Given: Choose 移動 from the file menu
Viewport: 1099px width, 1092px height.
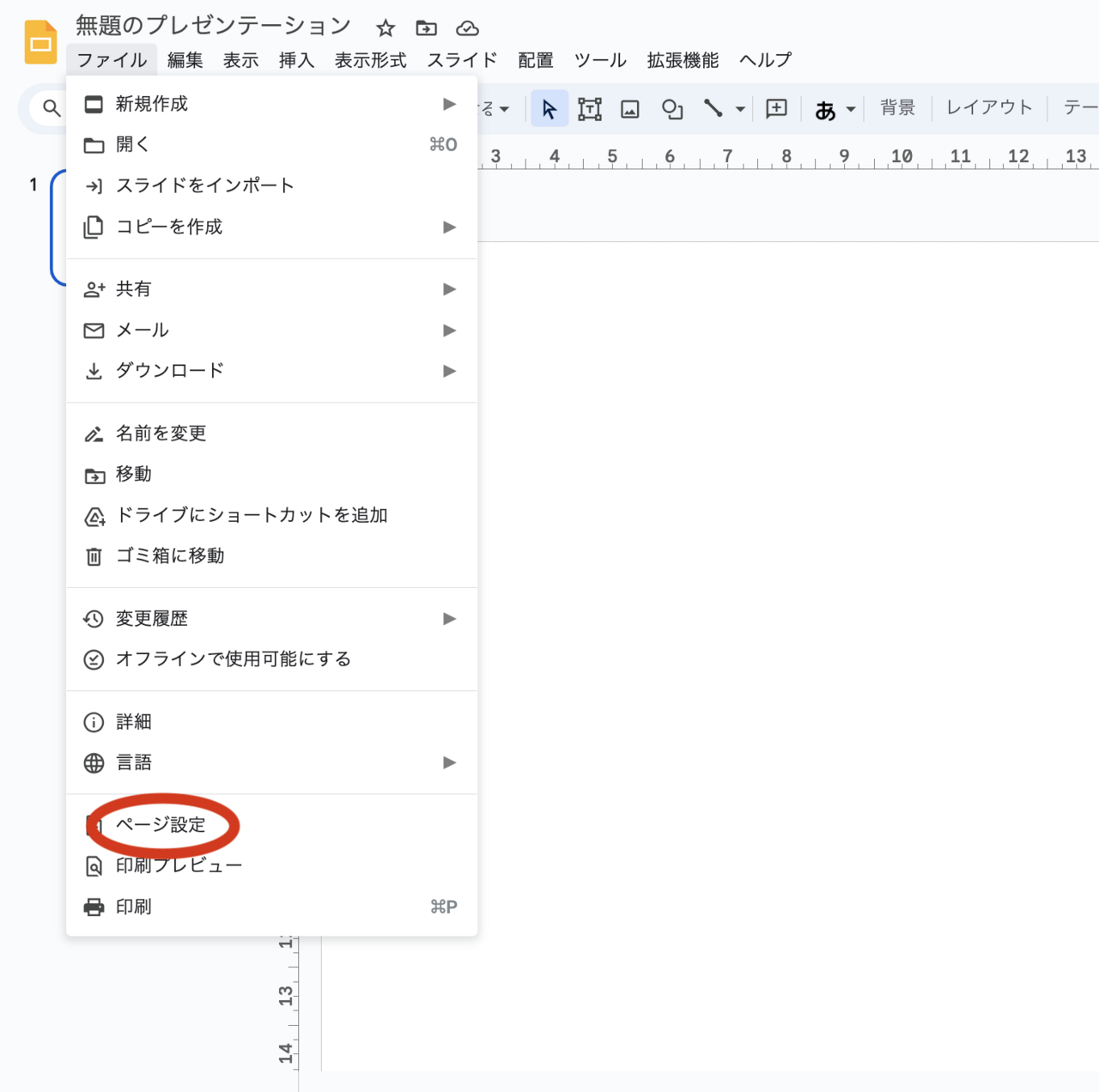Looking at the screenshot, I should click(271, 474).
